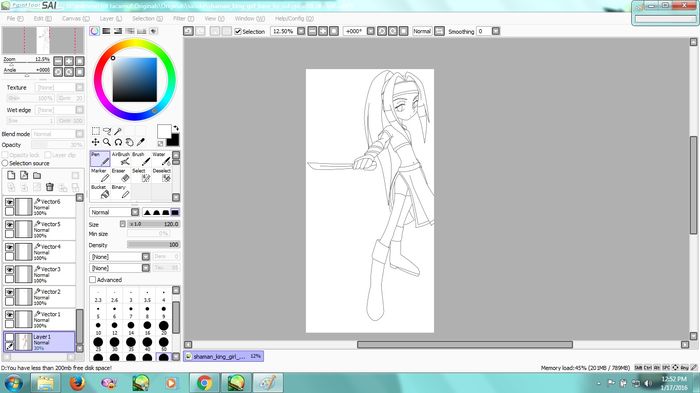This screenshot has height=393, width=700.
Task: Choose the Deselect pen tool
Action: coord(161,176)
